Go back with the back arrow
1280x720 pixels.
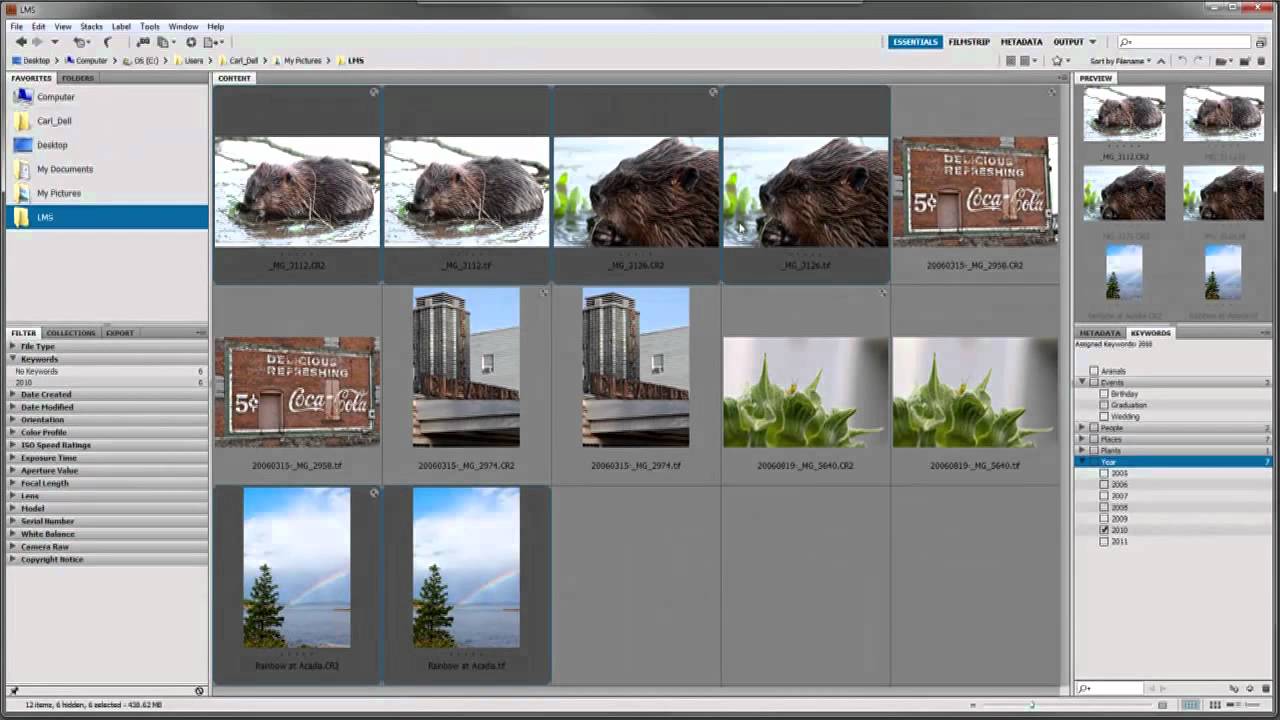[x=21, y=42]
